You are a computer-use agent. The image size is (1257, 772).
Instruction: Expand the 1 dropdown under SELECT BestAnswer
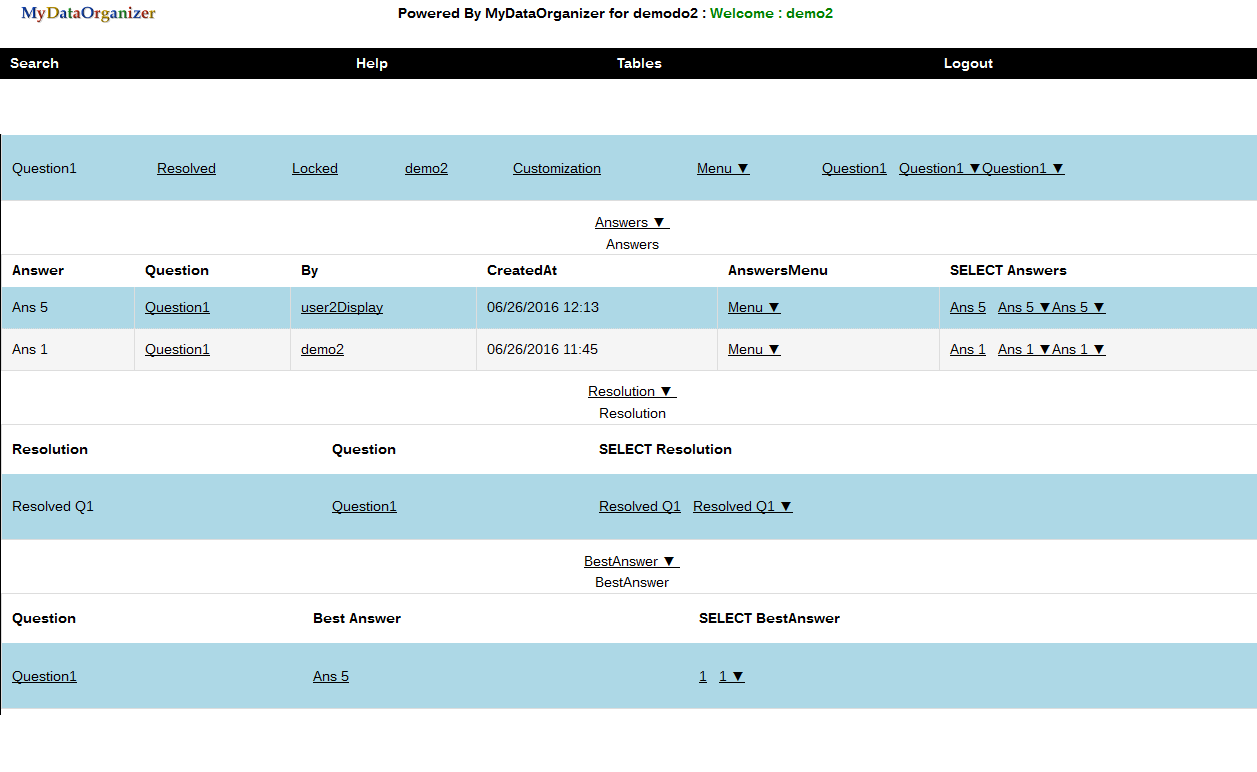731,676
